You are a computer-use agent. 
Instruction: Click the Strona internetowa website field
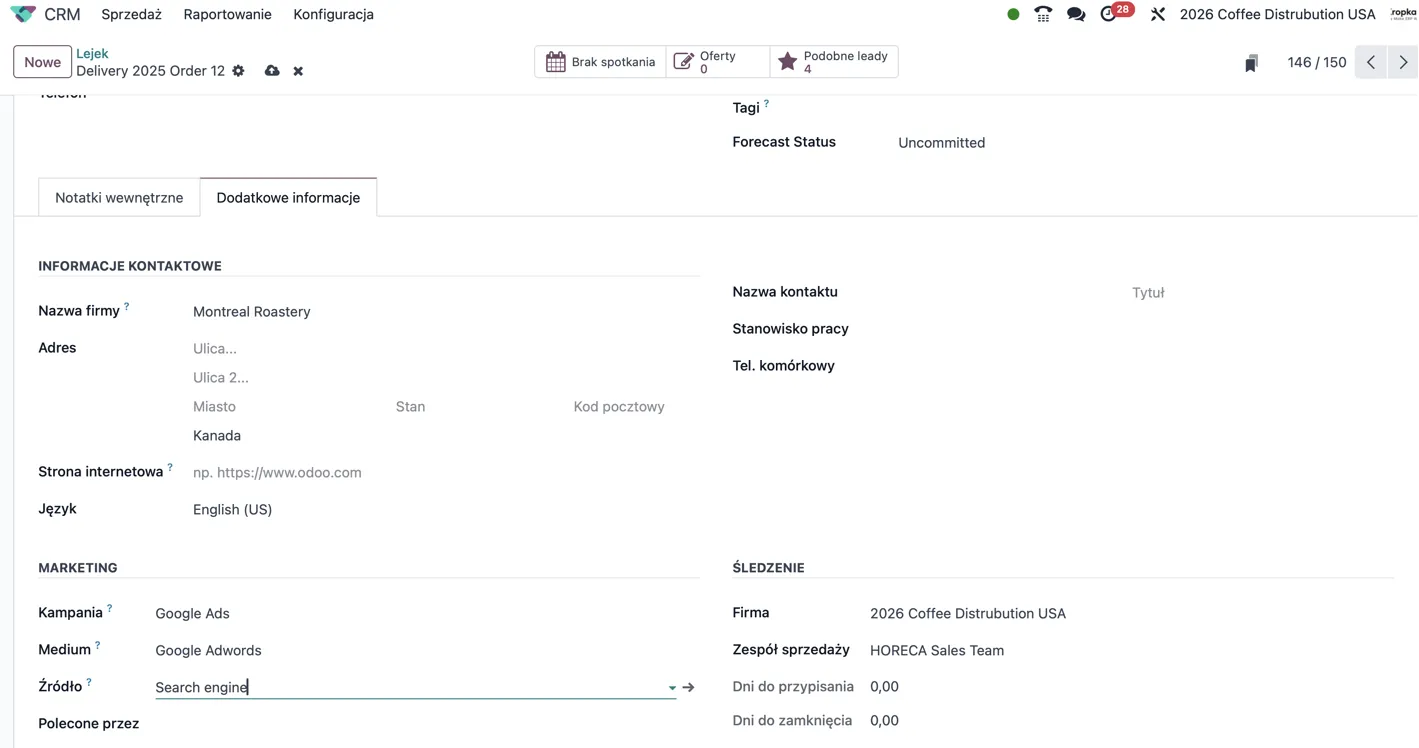(x=446, y=472)
